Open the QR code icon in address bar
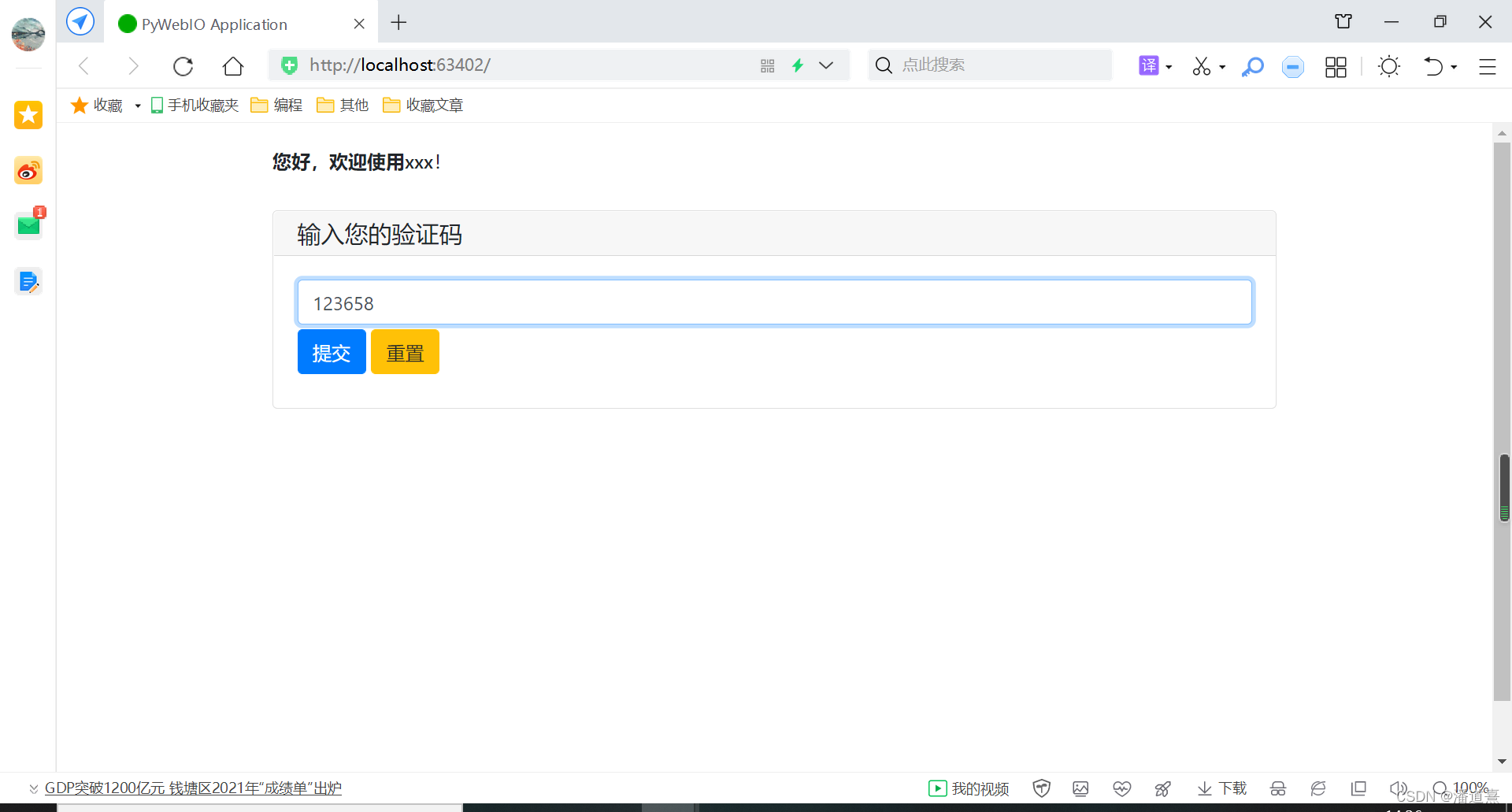1512x812 pixels. pos(768,66)
